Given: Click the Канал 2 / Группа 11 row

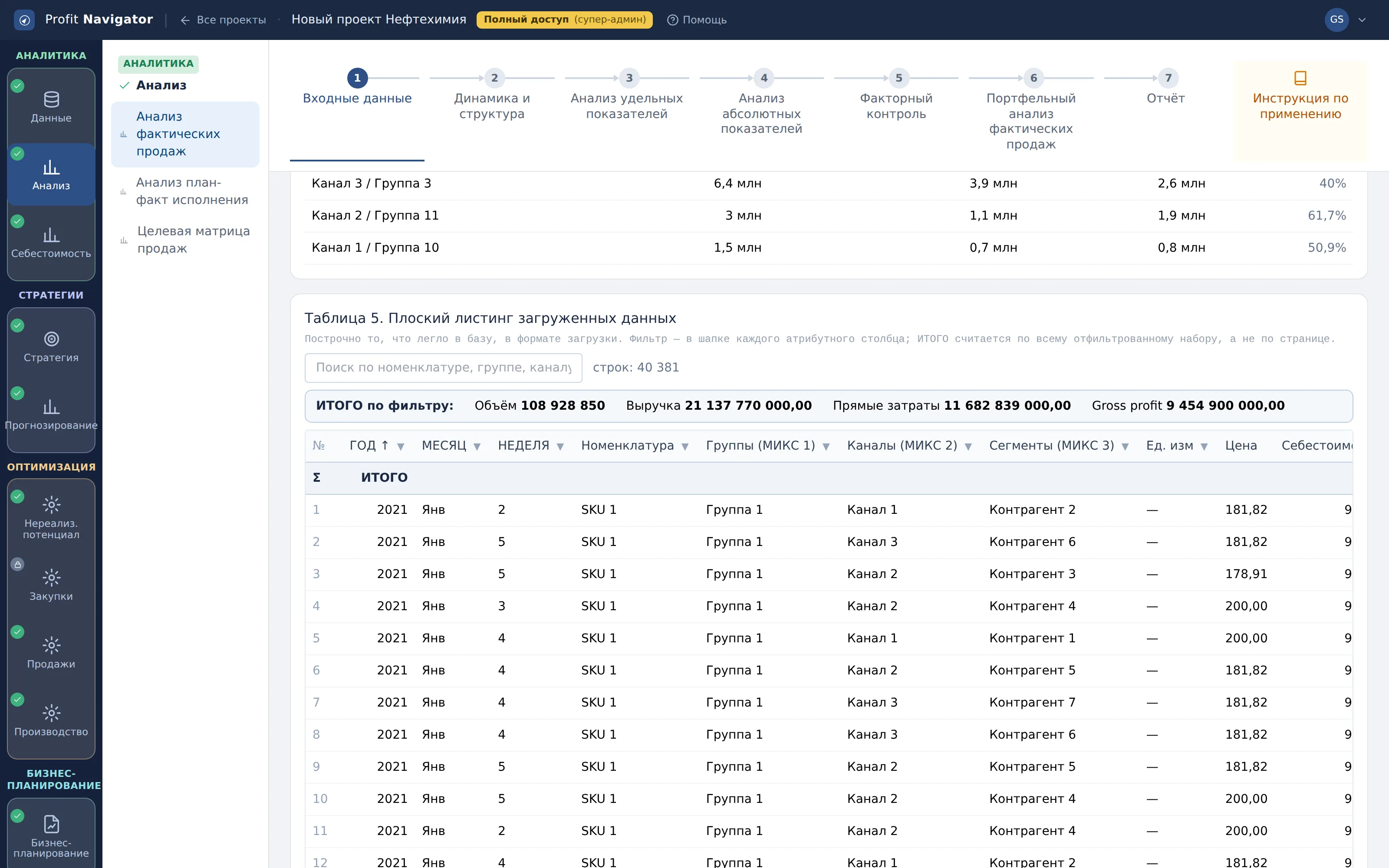Looking at the screenshot, I should pos(828,216).
